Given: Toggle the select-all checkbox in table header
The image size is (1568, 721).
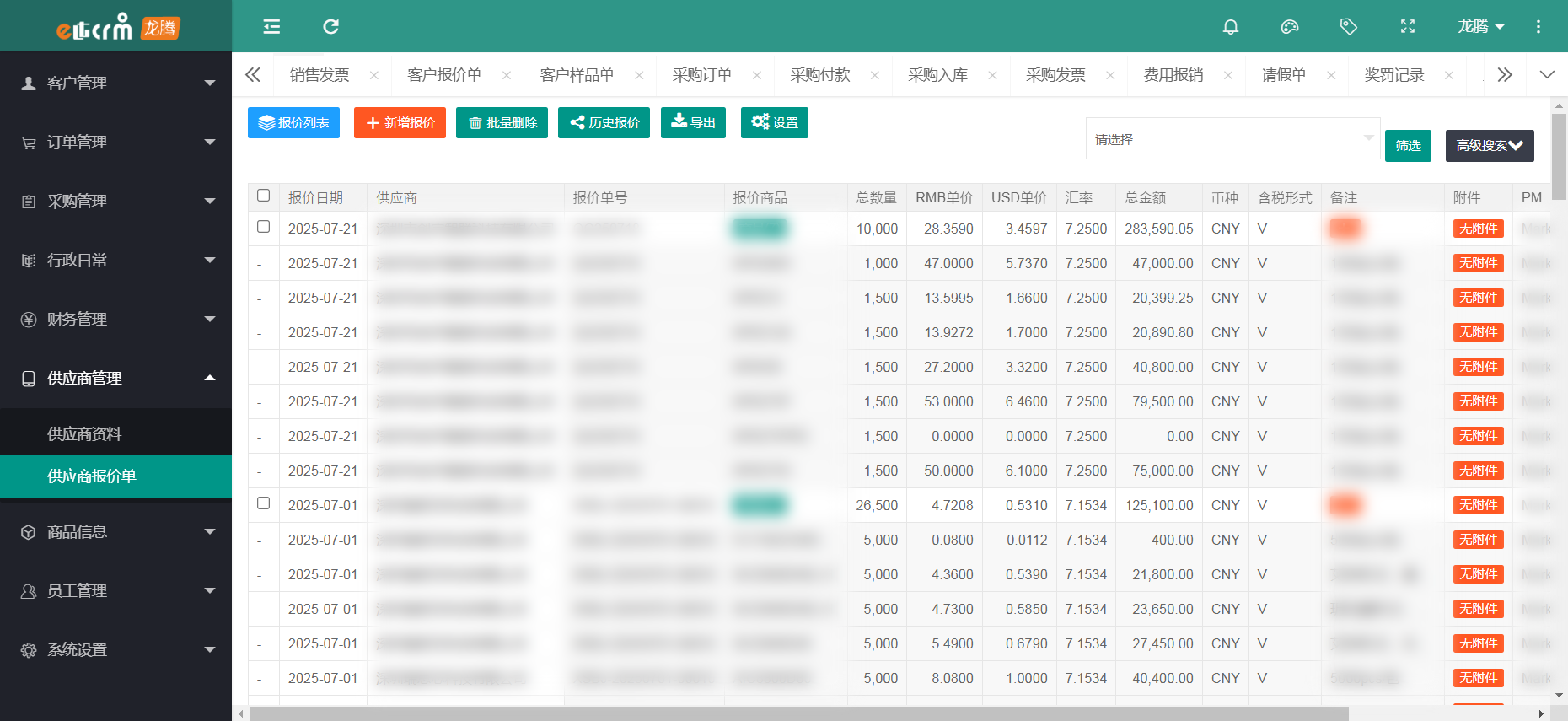Looking at the screenshot, I should pos(264,196).
